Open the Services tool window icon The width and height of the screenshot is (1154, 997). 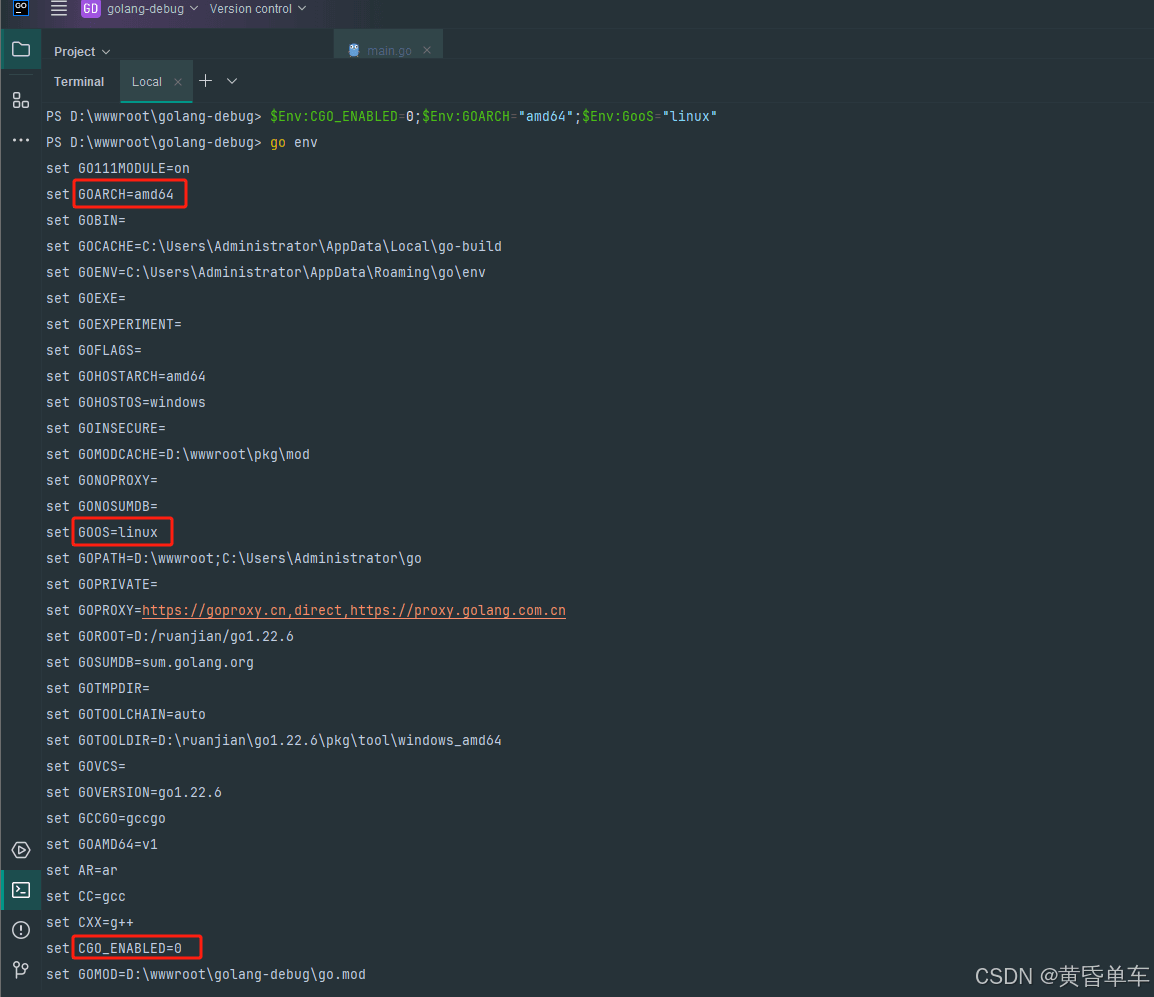click(21, 850)
